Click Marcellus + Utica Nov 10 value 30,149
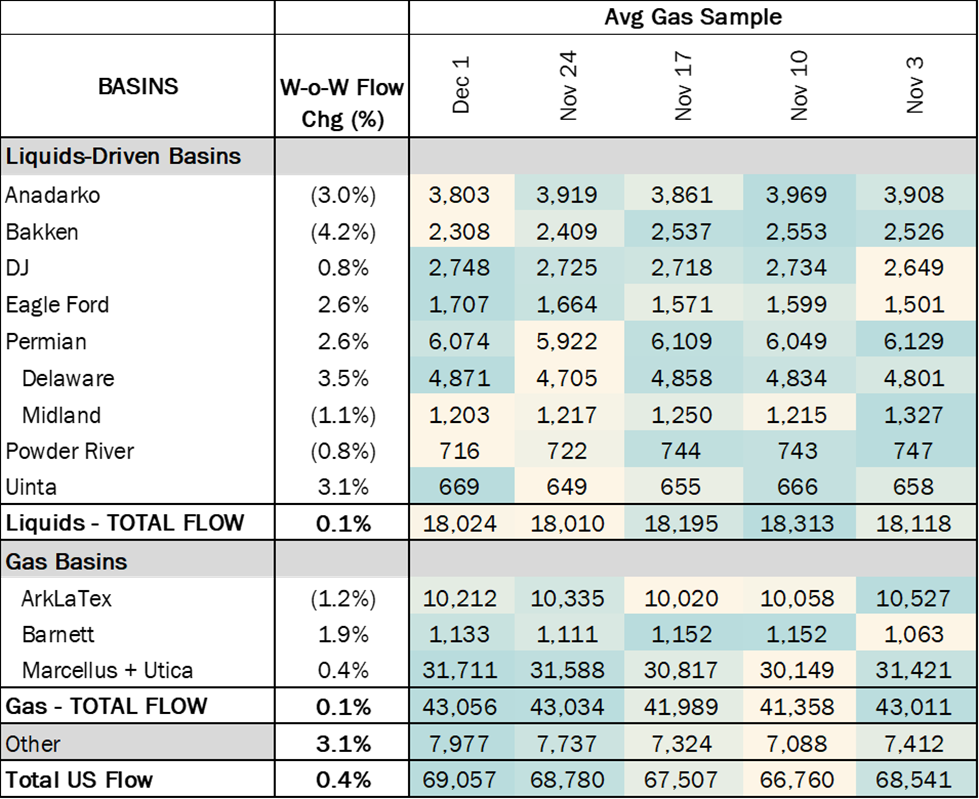979x799 pixels. pos(797,670)
